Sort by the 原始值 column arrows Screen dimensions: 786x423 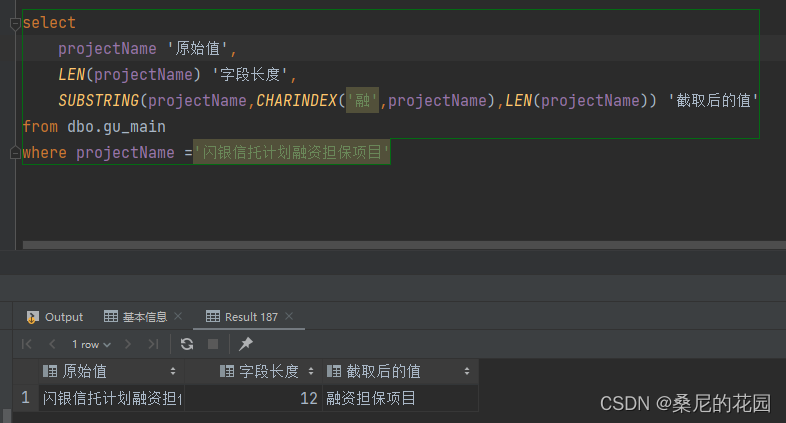coord(174,372)
